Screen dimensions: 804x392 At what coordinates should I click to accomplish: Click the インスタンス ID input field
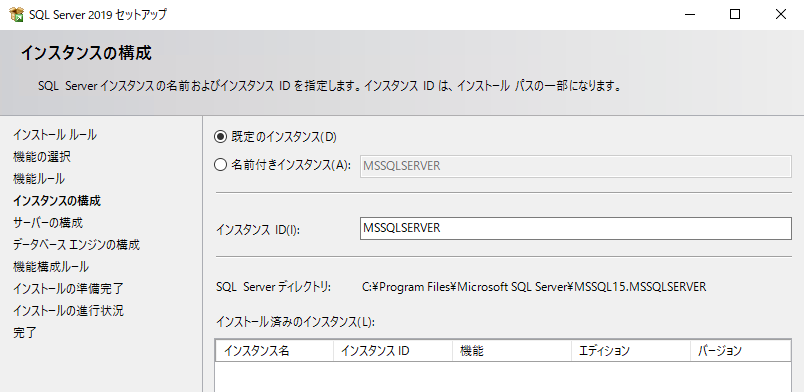pos(576,228)
